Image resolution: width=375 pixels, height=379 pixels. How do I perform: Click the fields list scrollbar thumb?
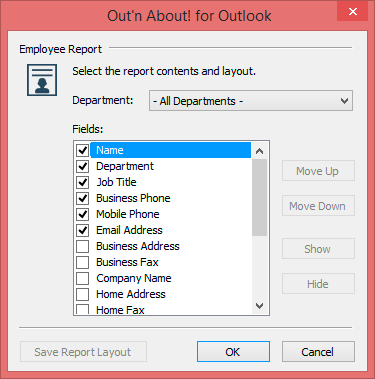(x=259, y=197)
